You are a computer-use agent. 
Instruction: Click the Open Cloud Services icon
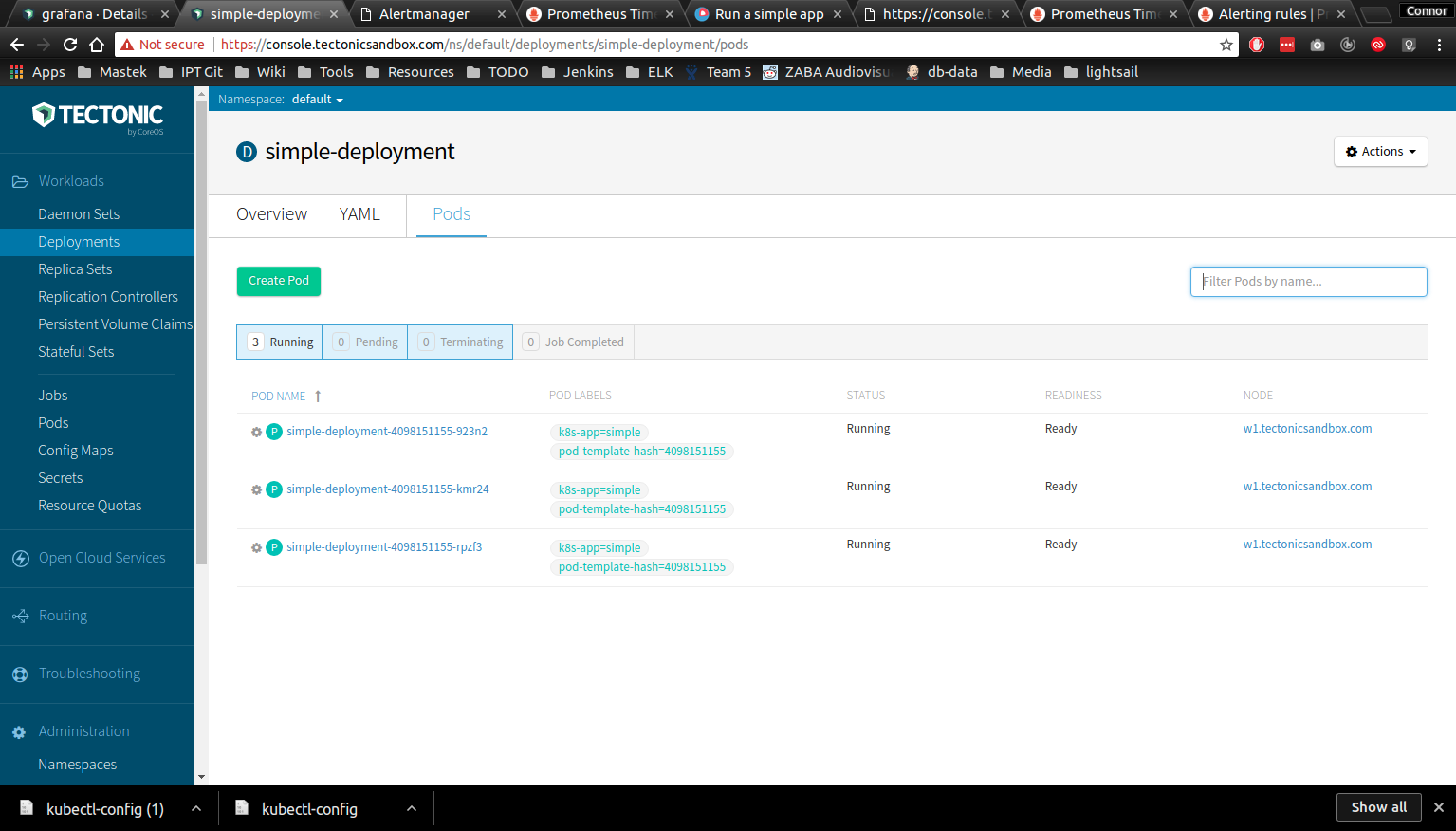(20, 559)
